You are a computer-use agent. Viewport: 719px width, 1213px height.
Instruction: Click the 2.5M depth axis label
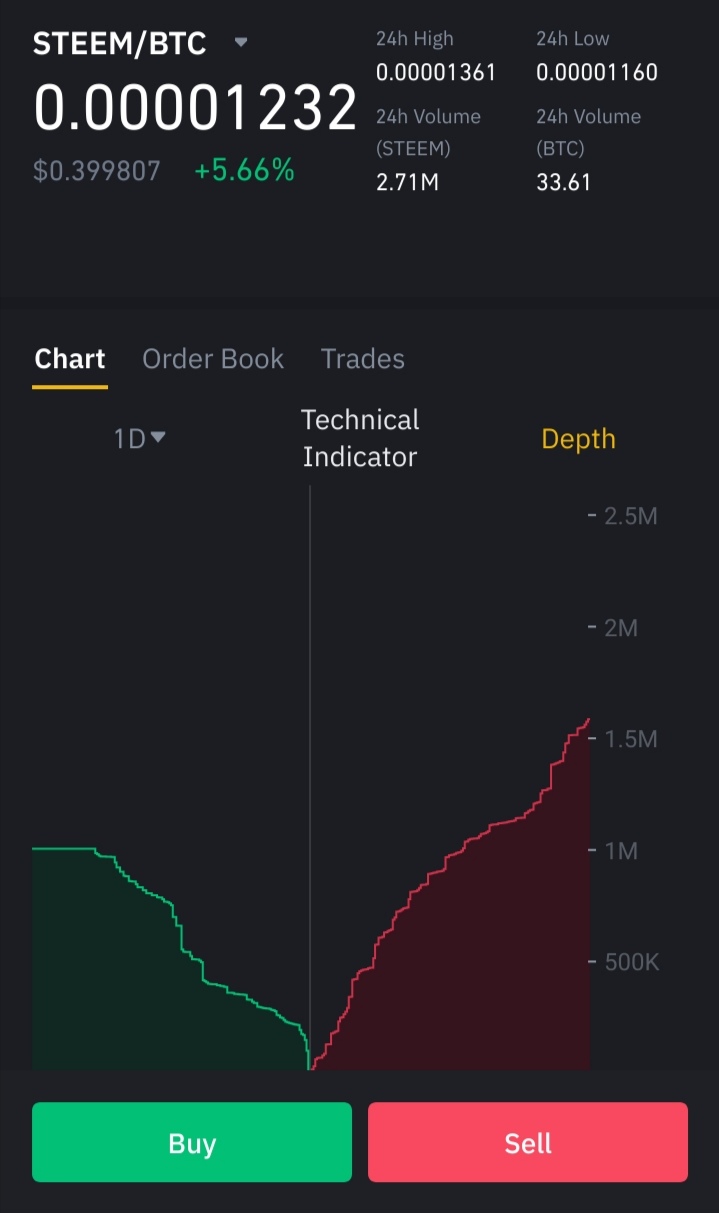coord(631,517)
